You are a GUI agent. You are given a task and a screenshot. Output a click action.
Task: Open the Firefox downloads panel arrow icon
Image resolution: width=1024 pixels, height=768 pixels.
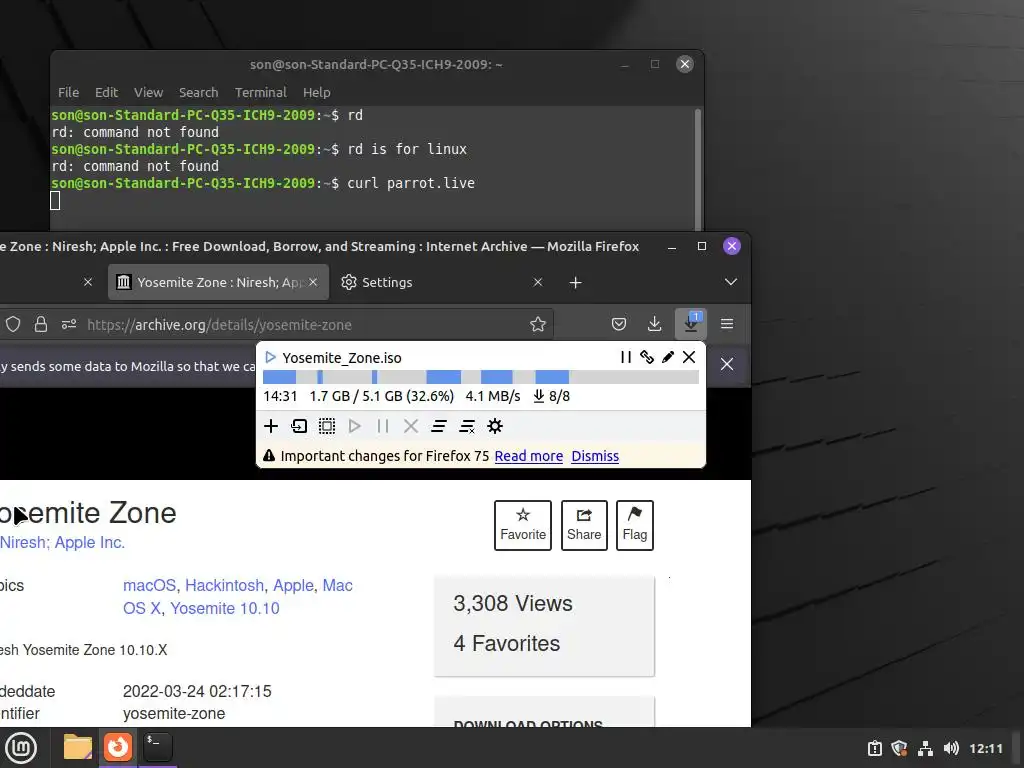[x=654, y=324]
